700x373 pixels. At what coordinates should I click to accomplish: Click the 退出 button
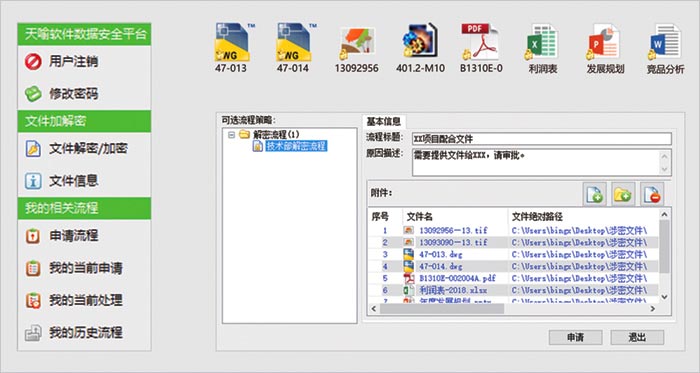pyautogui.click(x=637, y=337)
